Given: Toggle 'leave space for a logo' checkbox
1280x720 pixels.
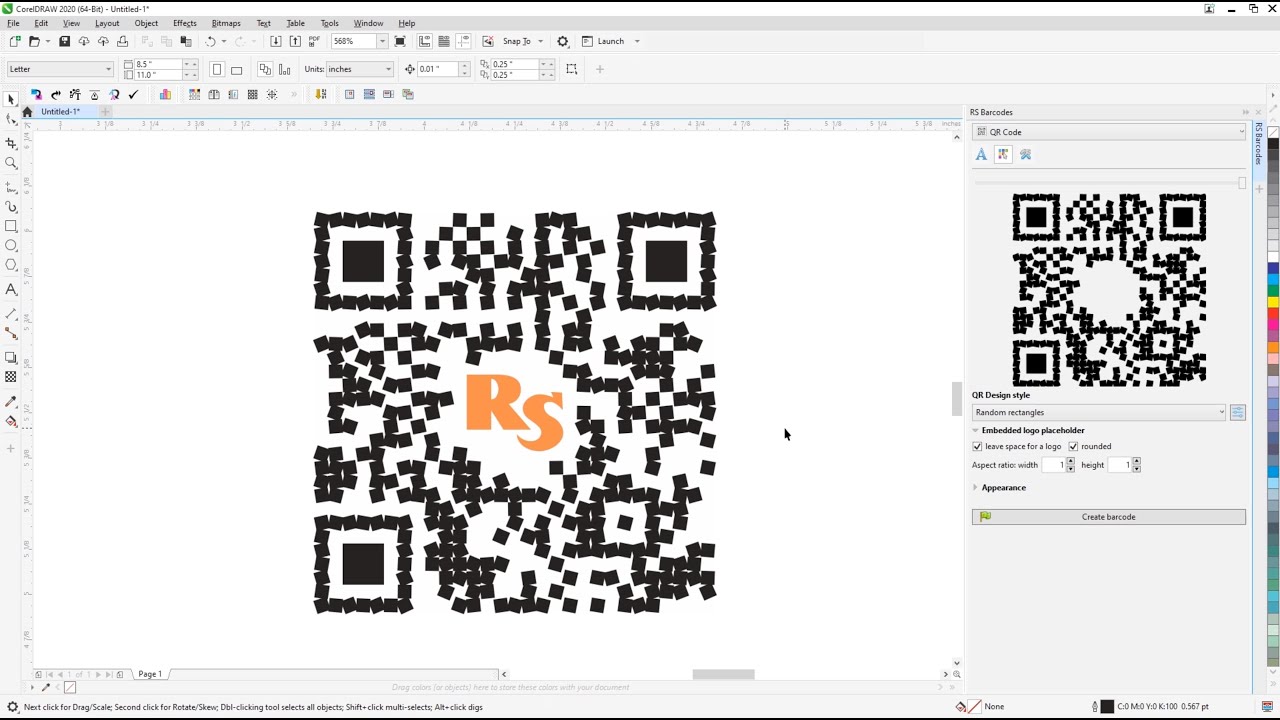Looking at the screenshot, I should (x=977, y=446).
